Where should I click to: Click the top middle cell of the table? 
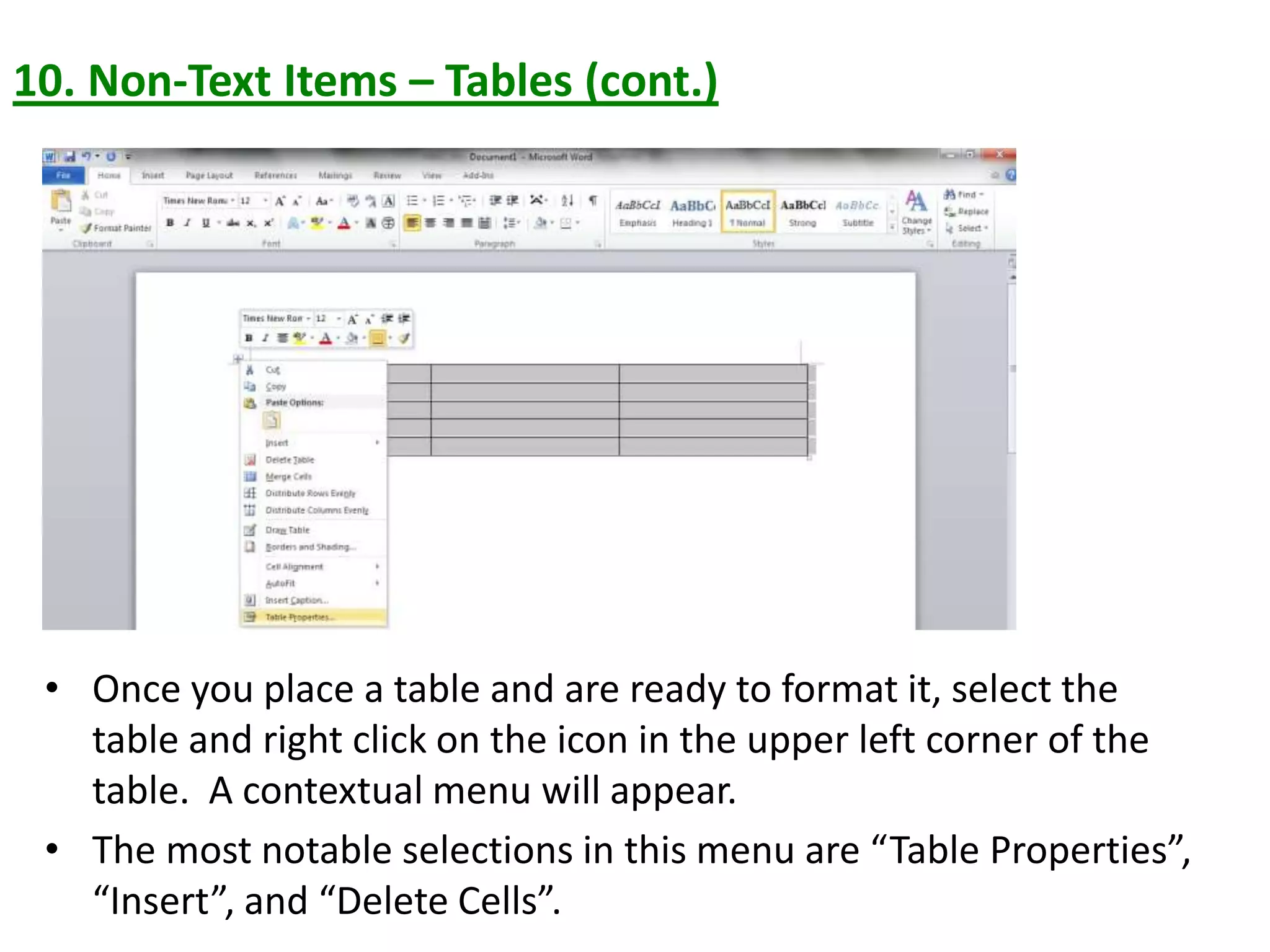pos(525,373)
